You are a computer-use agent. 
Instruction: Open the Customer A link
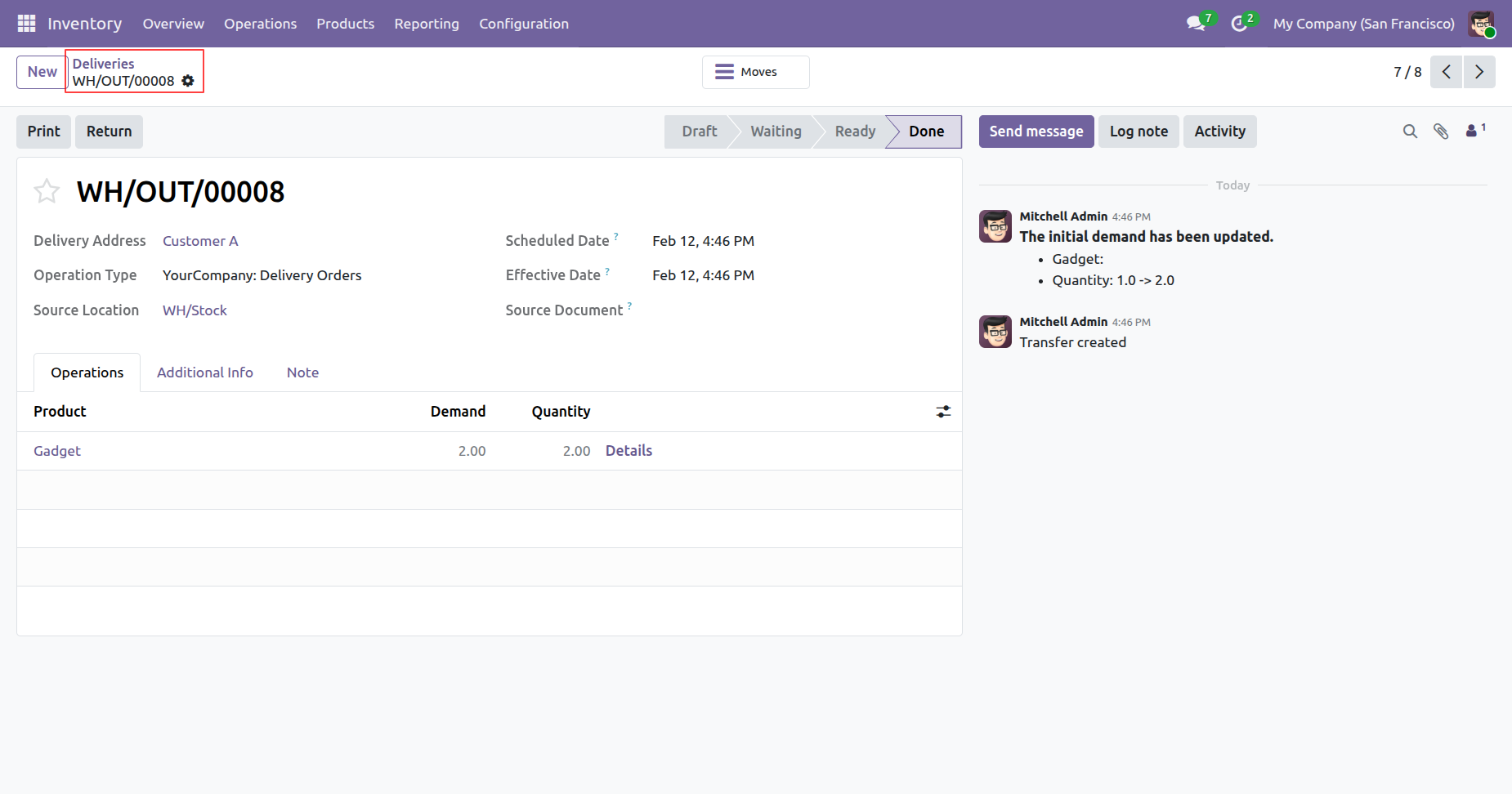(x=200, y=241)
